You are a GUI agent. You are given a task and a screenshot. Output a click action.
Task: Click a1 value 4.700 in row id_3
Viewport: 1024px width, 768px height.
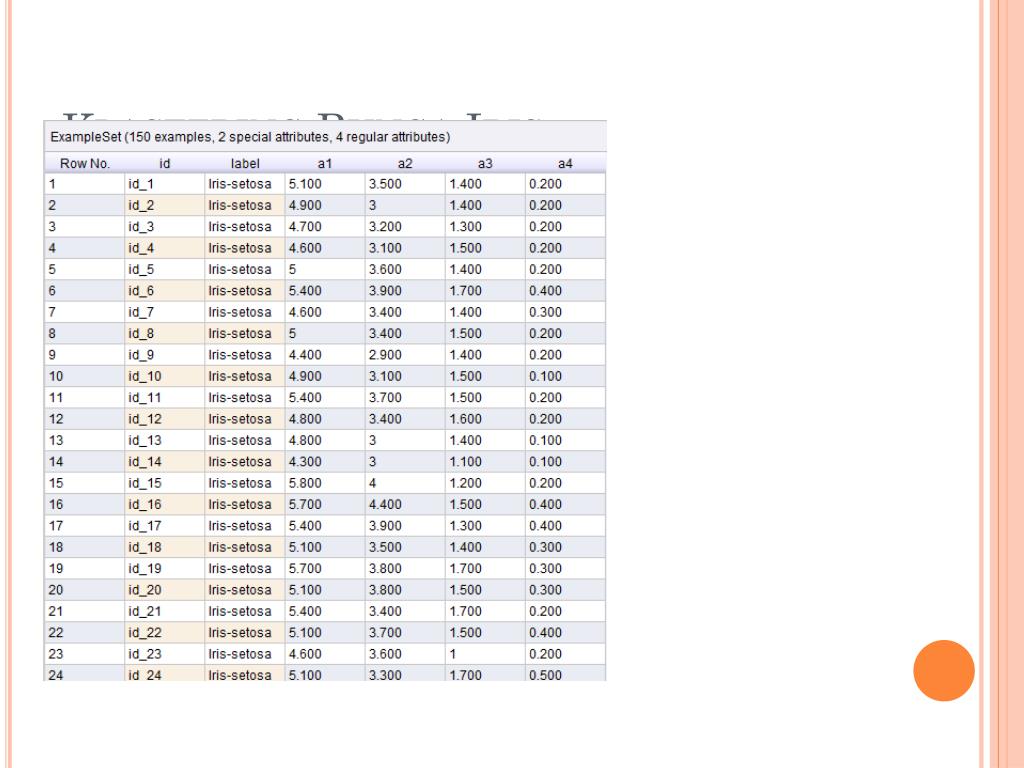click(x=325, y=227)
